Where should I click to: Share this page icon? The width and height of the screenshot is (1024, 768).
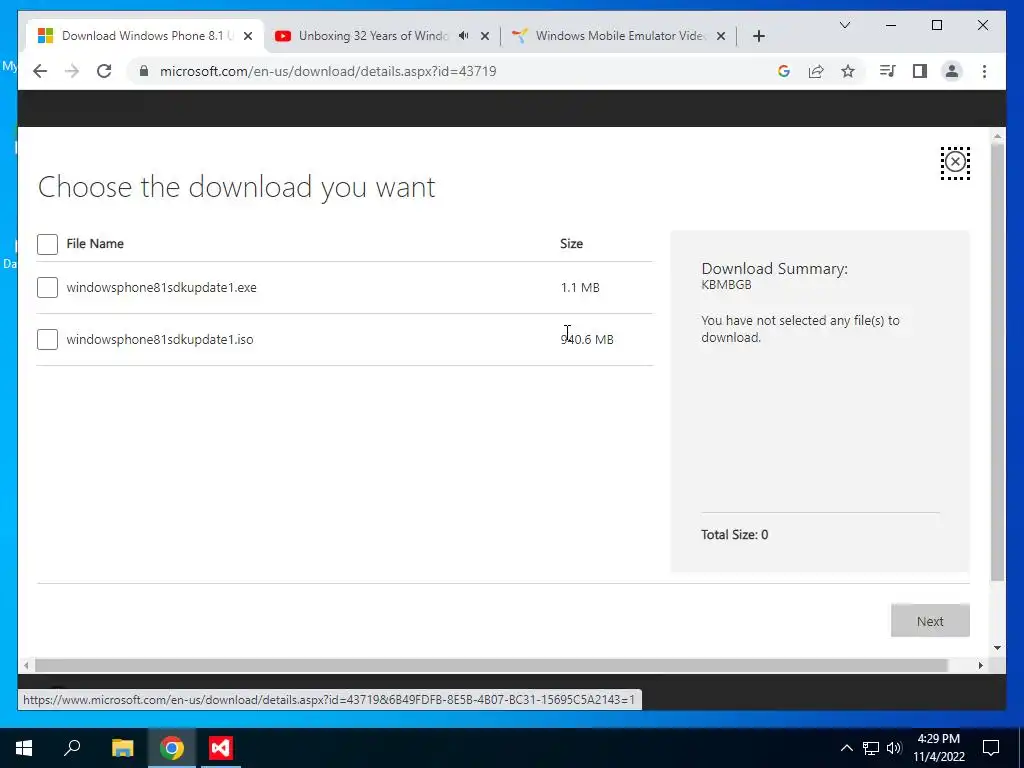[x=816, y=71]
